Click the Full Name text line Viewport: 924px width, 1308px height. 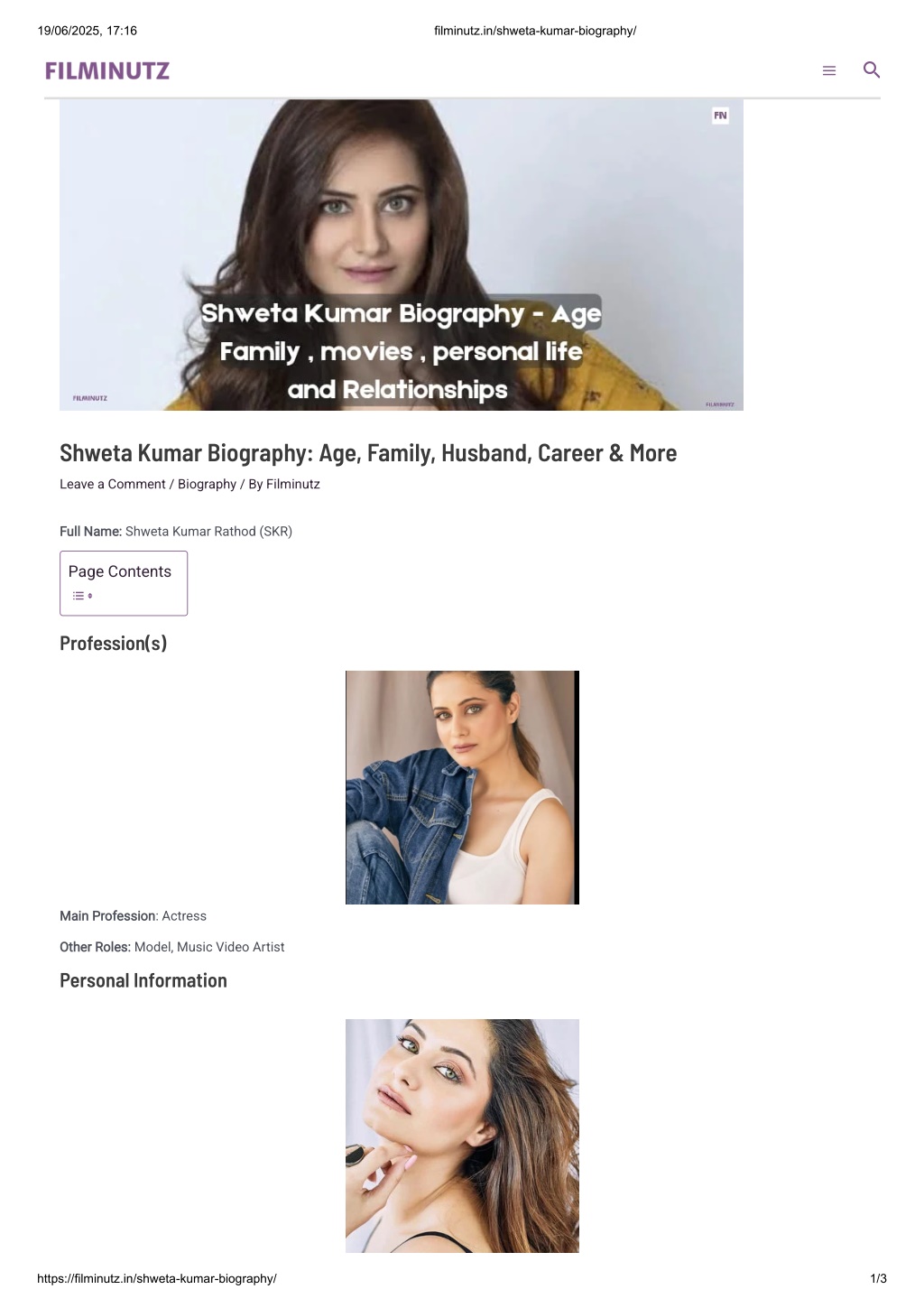176,531
